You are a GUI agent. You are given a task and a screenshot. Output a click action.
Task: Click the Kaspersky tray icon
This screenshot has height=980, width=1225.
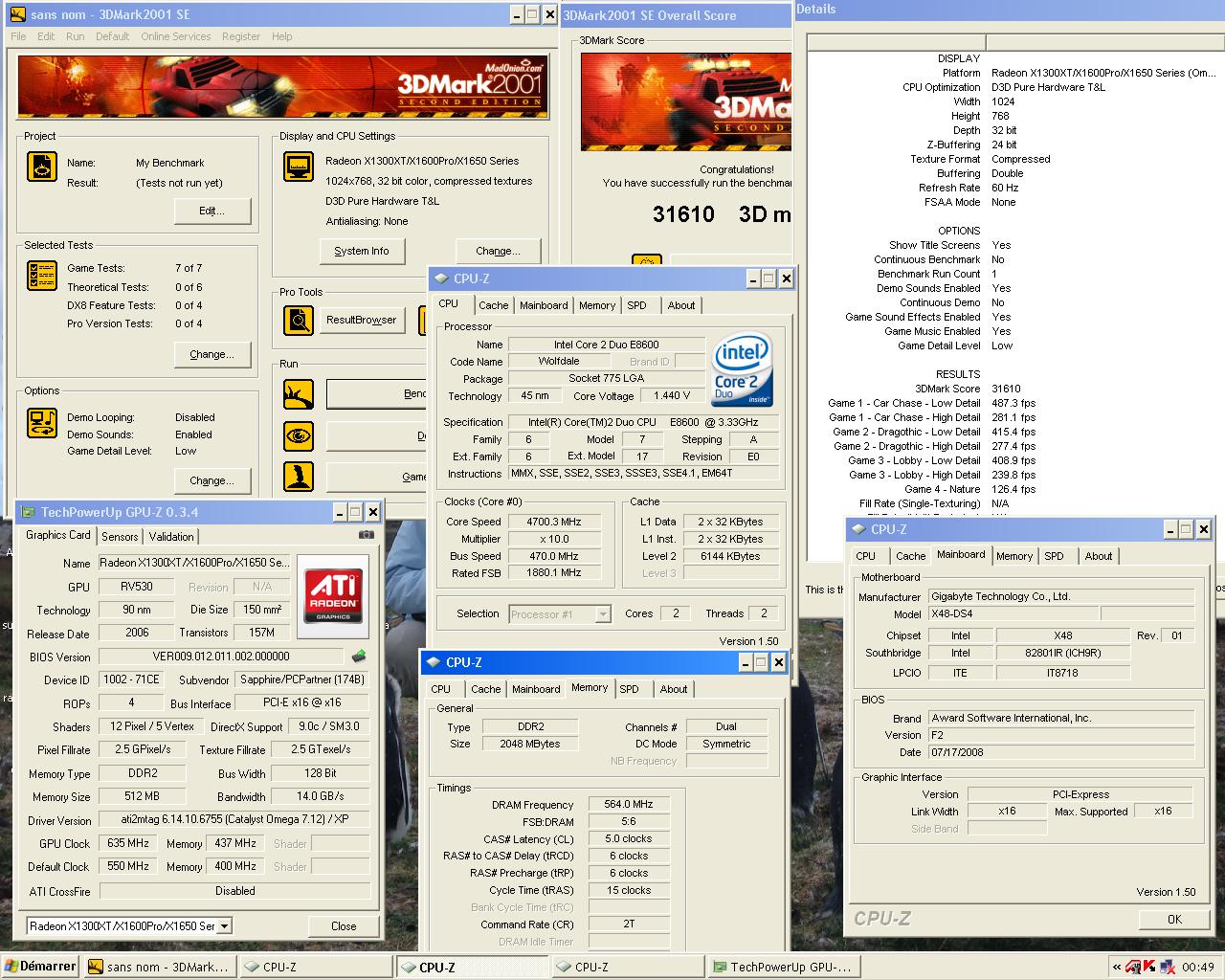[x=1149, y=967]
